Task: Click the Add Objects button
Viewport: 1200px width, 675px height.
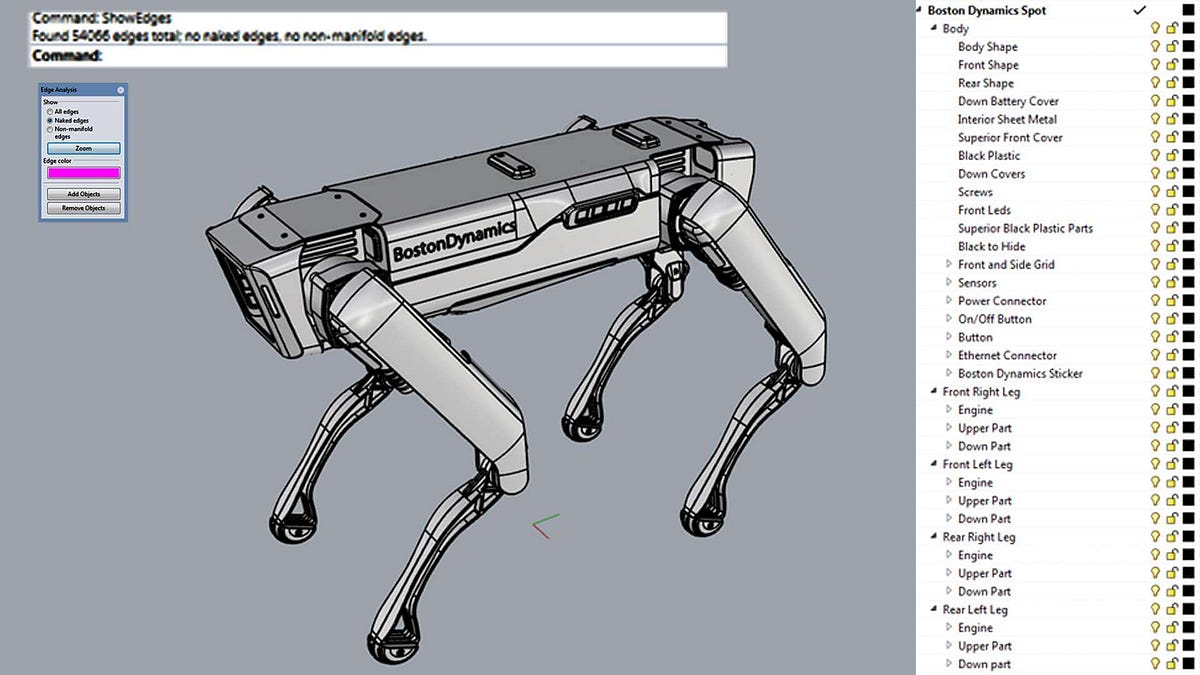Action: click(x=84, y=193)
